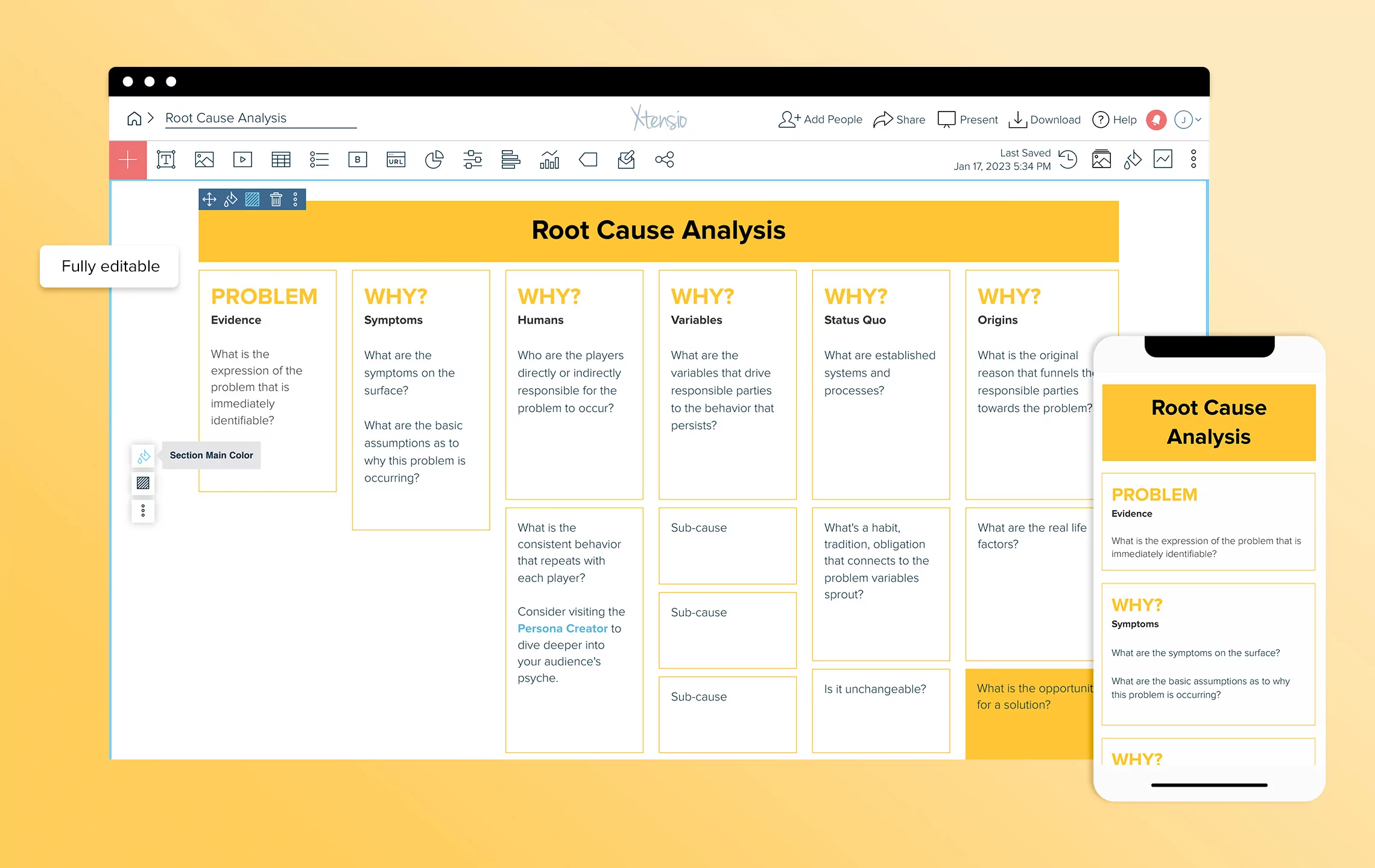1375x868 pixels.
Task: Open the overflow kebab menu on the toolbar right
Action: (1192, 159)
